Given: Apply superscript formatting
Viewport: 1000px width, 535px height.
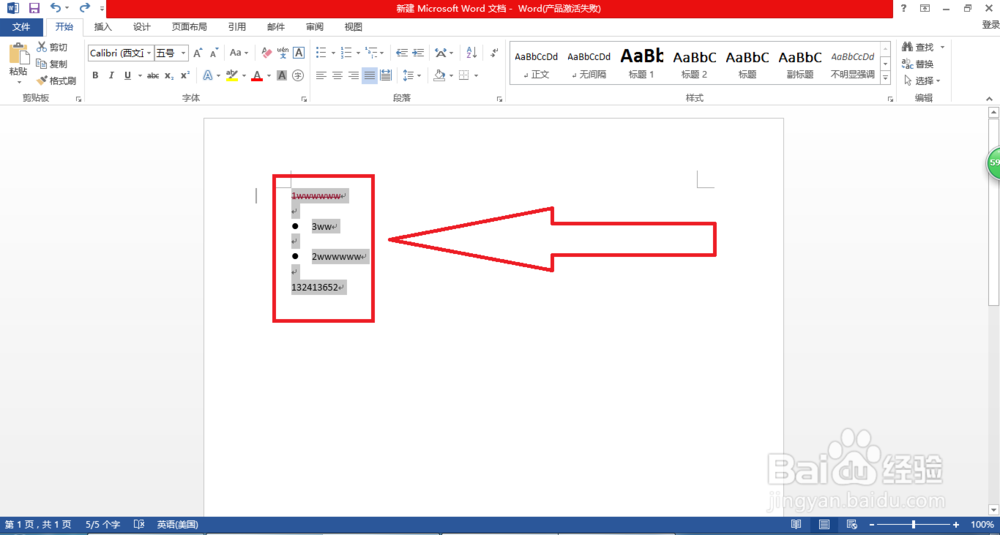Looking at the screenshot, I should (x=184, y=75).
